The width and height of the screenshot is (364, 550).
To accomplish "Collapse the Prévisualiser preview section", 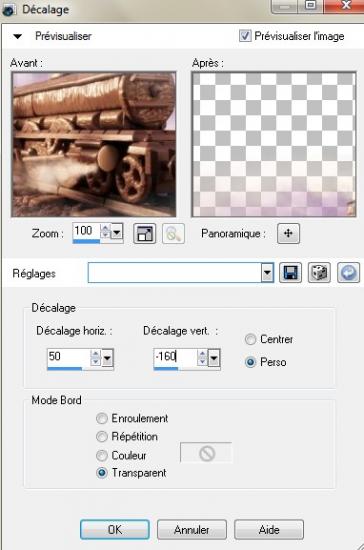I will (x=18, y=36).
